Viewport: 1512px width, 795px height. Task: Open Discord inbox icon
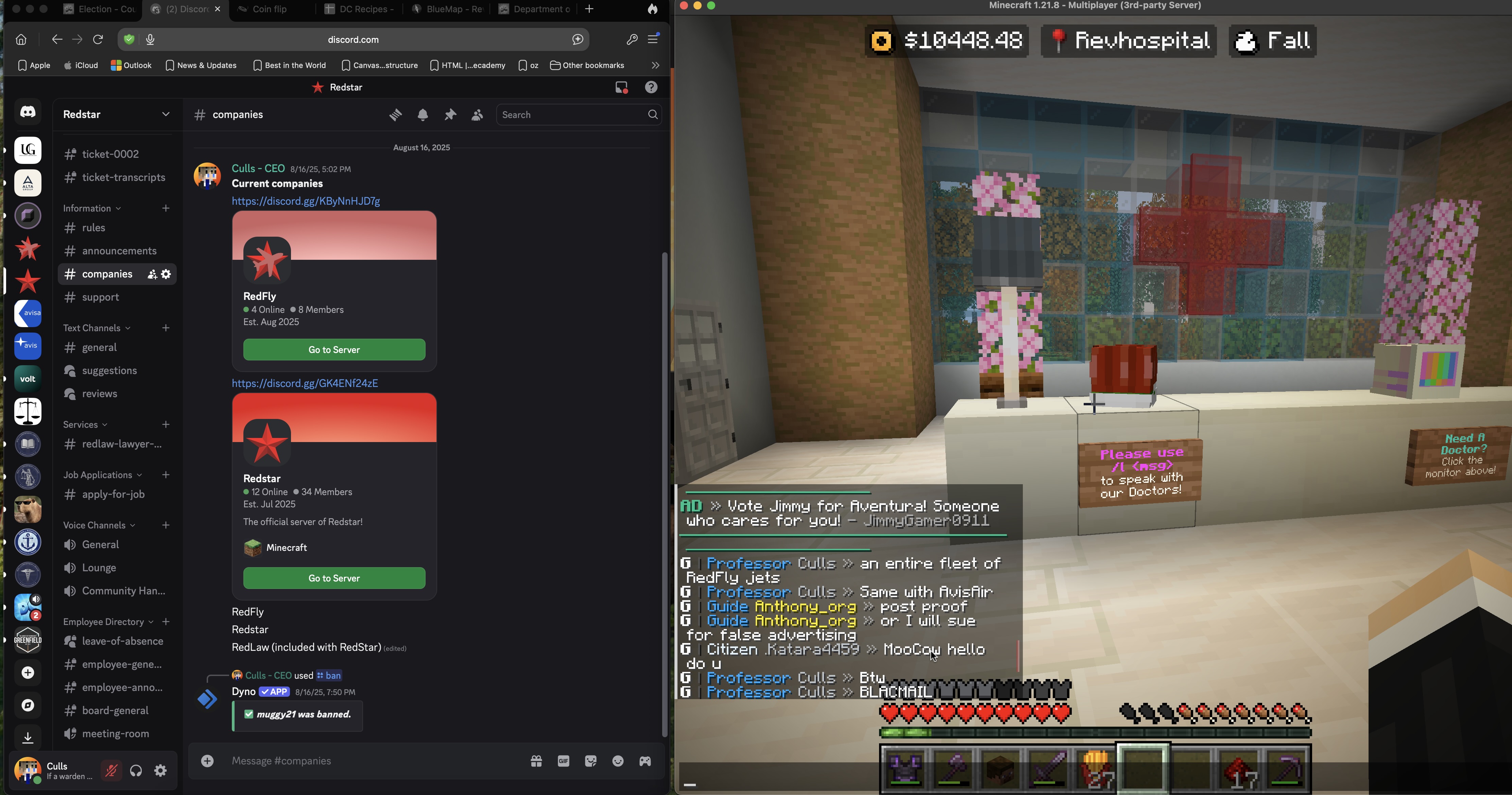click(x=622, y=87)
